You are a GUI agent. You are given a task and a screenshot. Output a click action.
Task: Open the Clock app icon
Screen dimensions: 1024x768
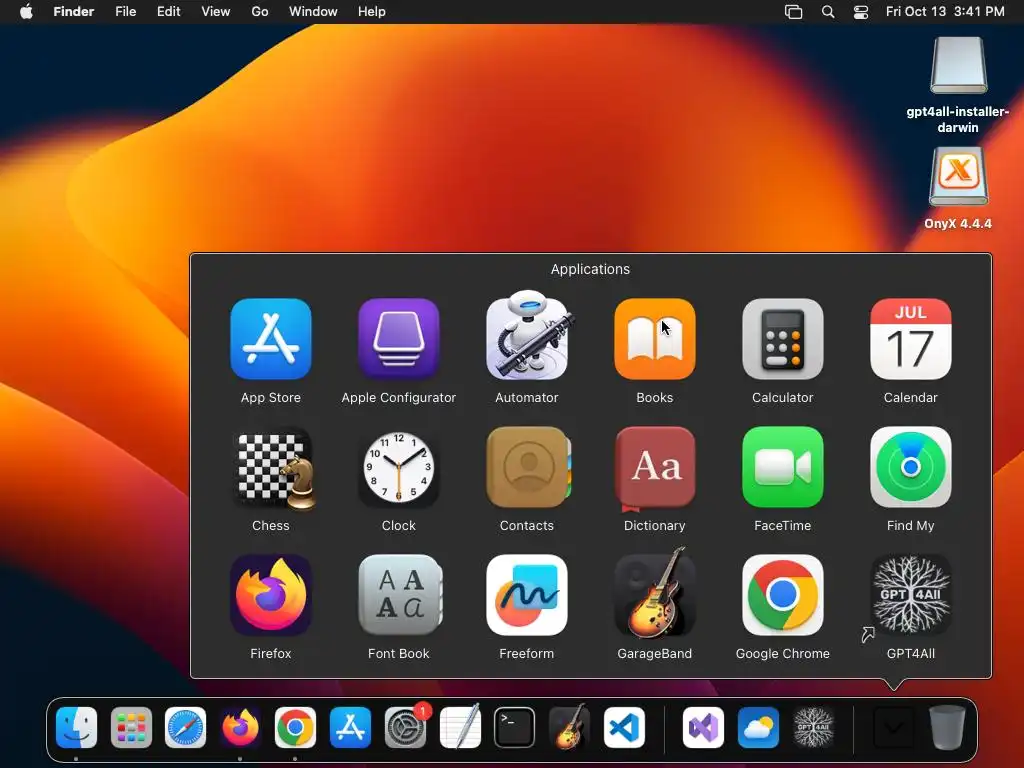(x=398, y=467)
